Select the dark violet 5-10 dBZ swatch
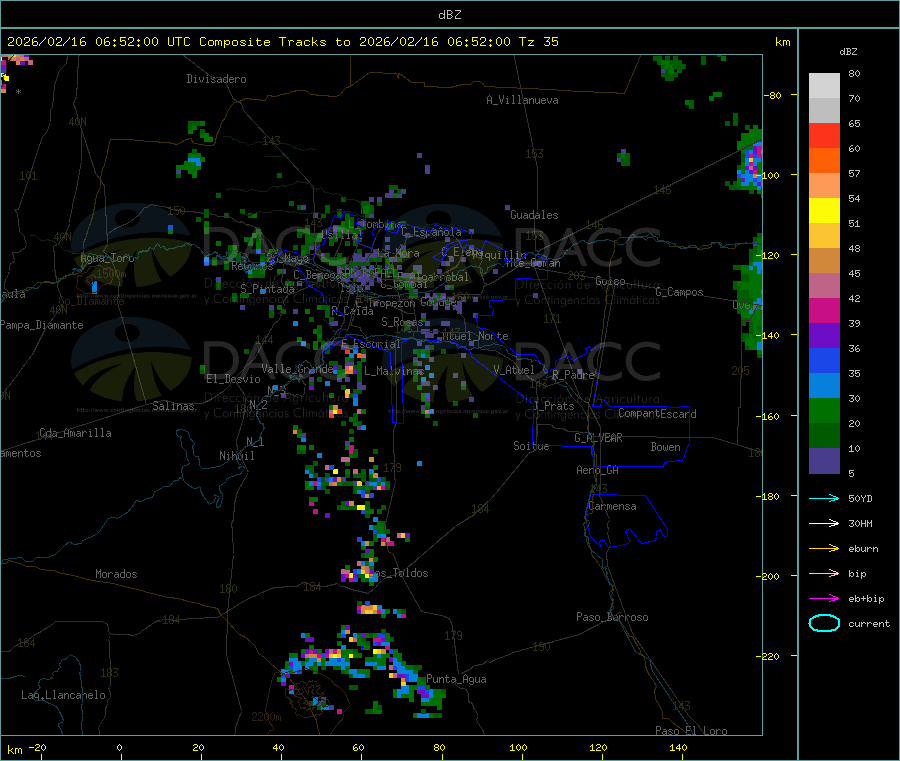Image resolution: width=900 pixels, height=761 pixels. coord(824,461)
